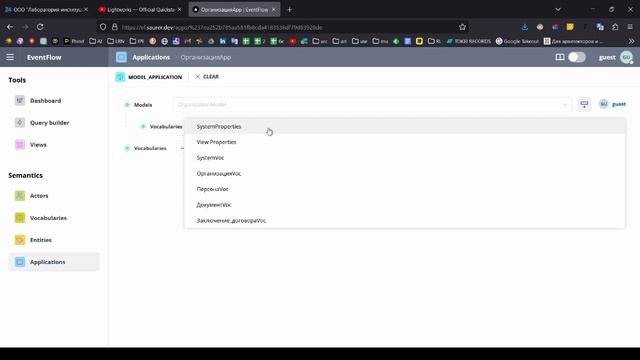Bookmark this page with the star
The width and height of the screenshot is (640, 360).
pos(462,27)
